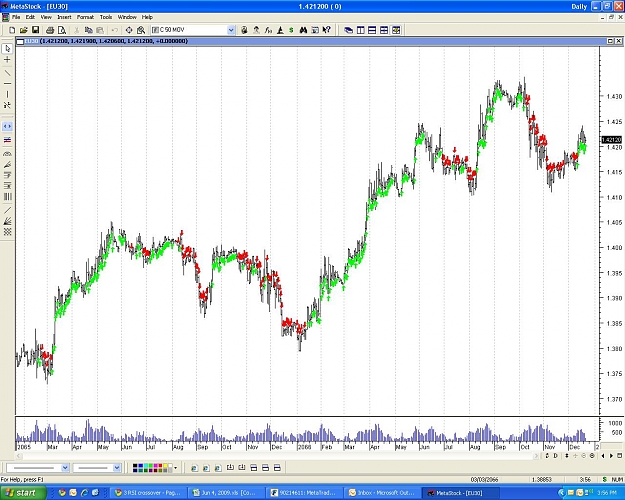Select the Gann grid tool
The image size is (625, 500).
coord(7,232)
